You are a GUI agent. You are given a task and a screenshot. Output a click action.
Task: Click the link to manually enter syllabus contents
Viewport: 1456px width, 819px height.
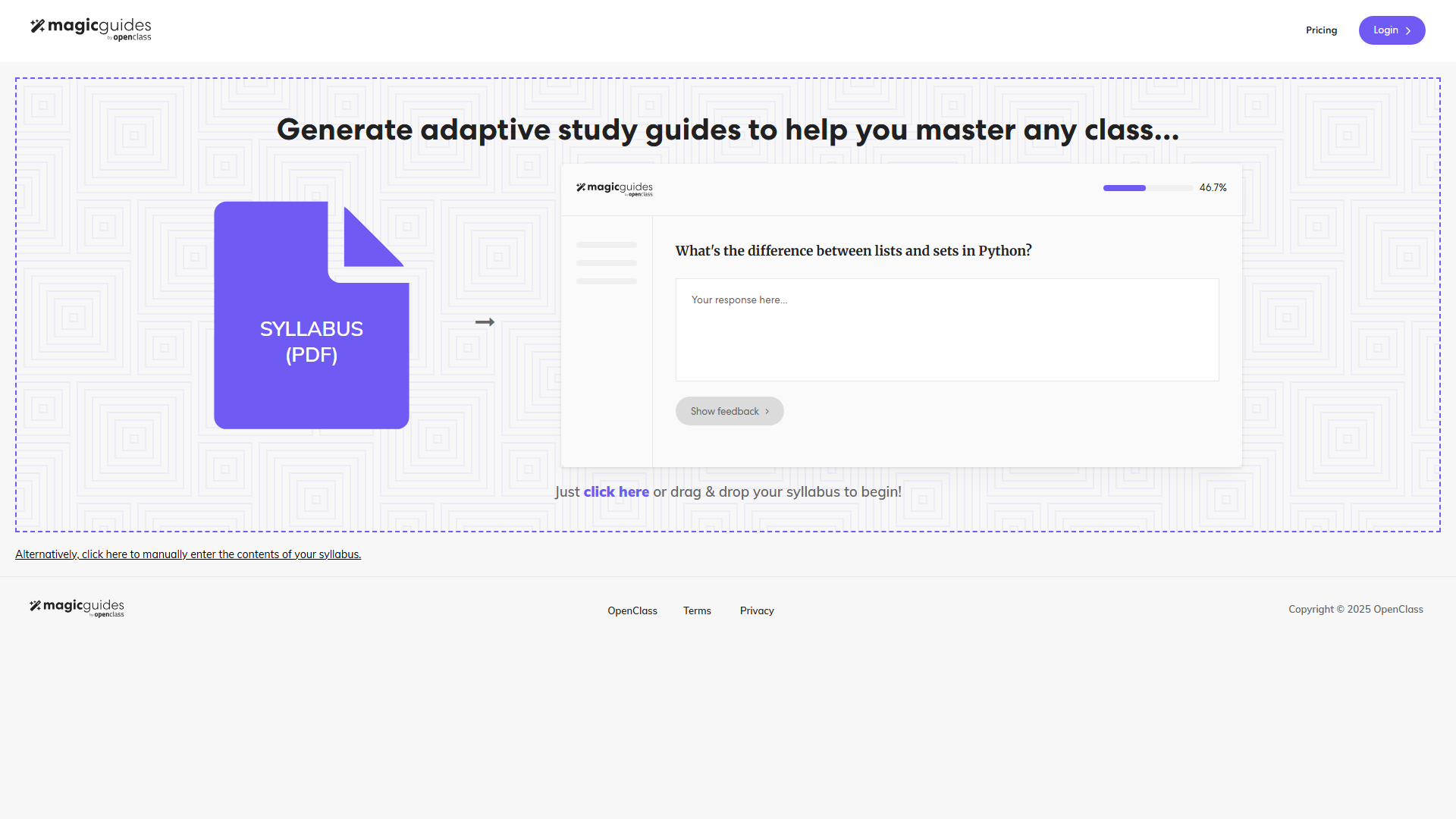(x=187, y=554)
